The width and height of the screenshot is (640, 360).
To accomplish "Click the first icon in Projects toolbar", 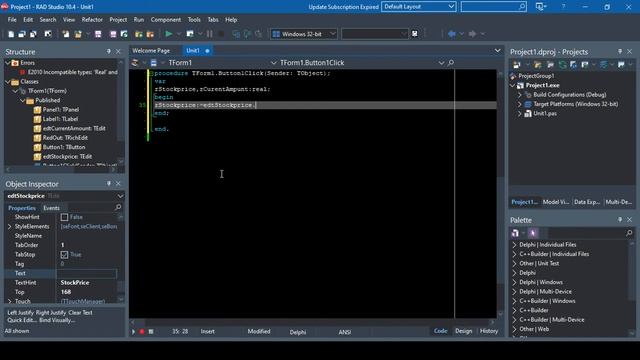I will tap(517, 64).
